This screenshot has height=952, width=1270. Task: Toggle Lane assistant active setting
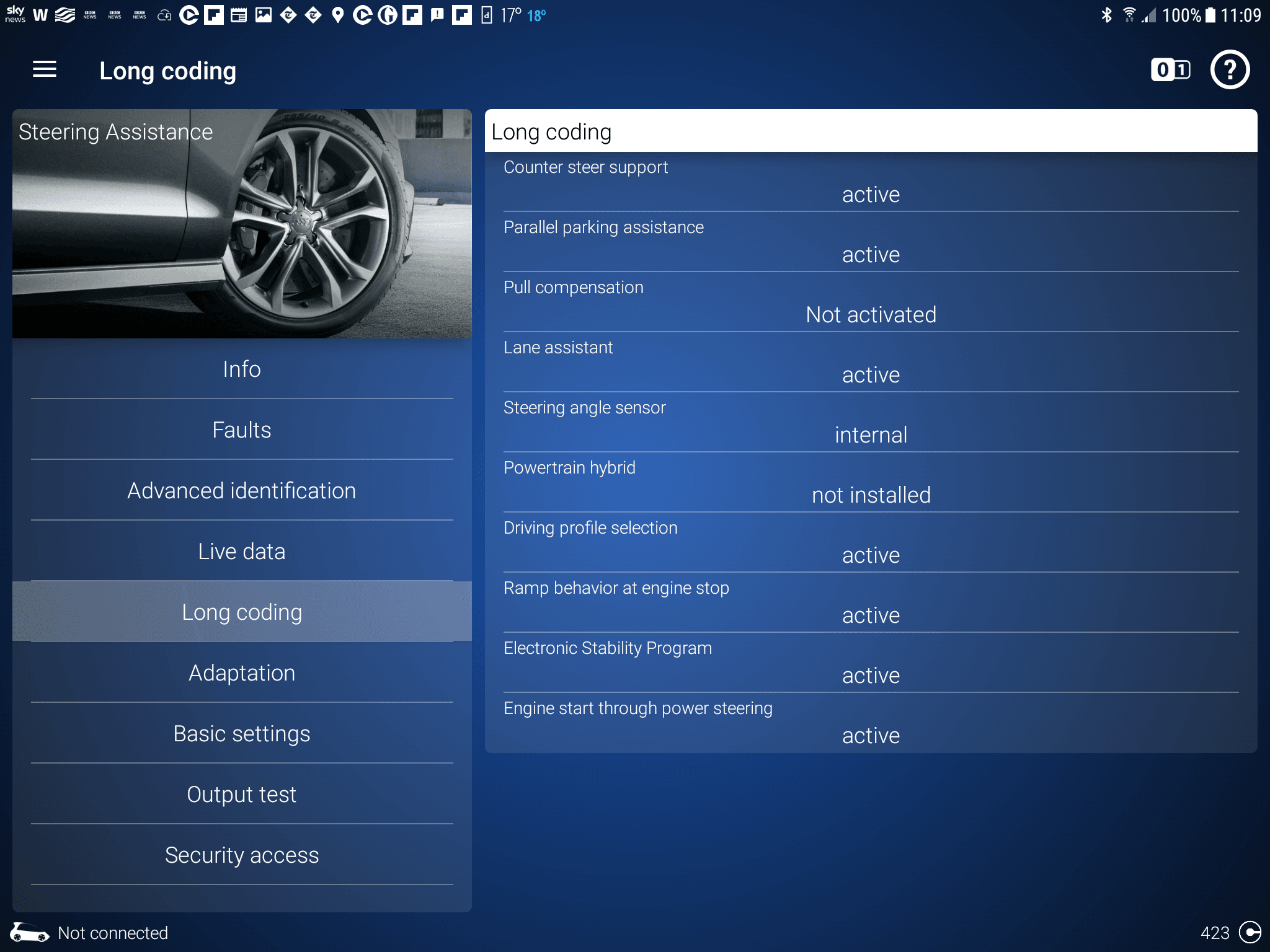[x=870, y=375]
